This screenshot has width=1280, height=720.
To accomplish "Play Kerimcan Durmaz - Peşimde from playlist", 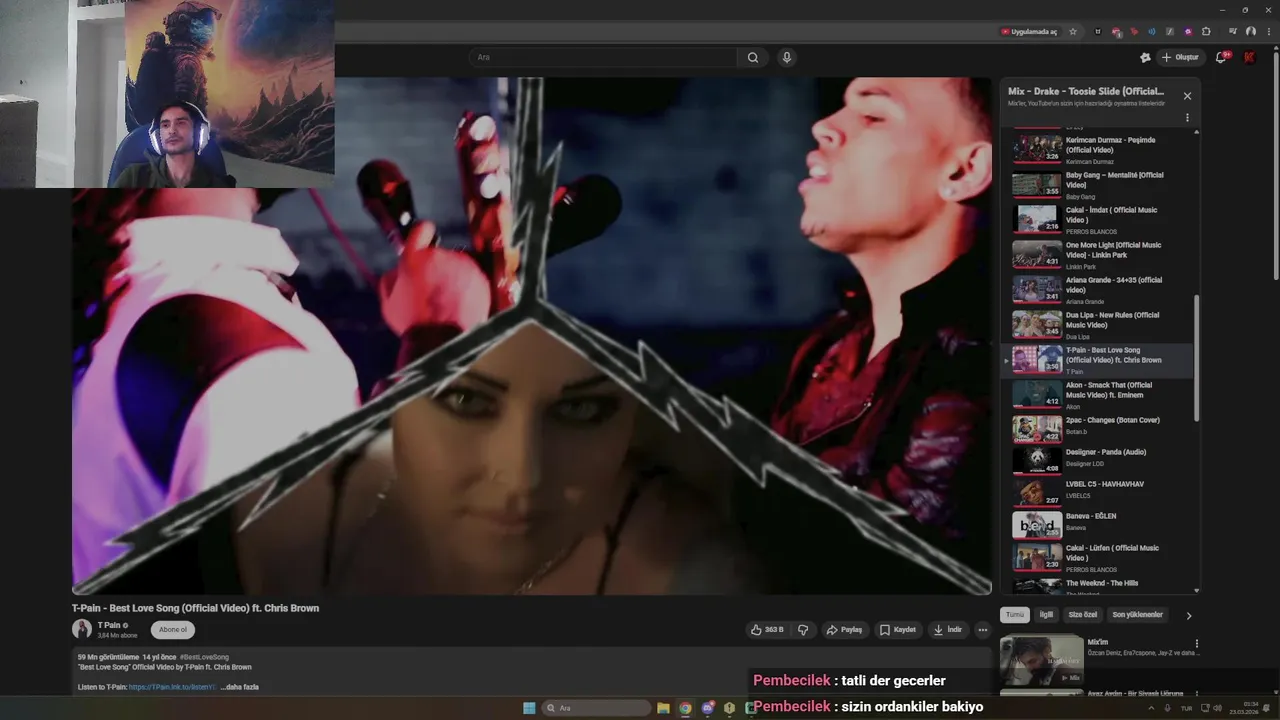I will pos(1097,149).
